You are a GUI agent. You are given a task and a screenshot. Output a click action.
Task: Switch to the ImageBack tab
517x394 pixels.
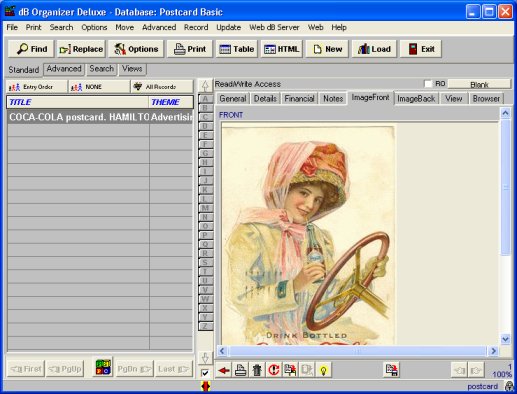click(416, 99)
